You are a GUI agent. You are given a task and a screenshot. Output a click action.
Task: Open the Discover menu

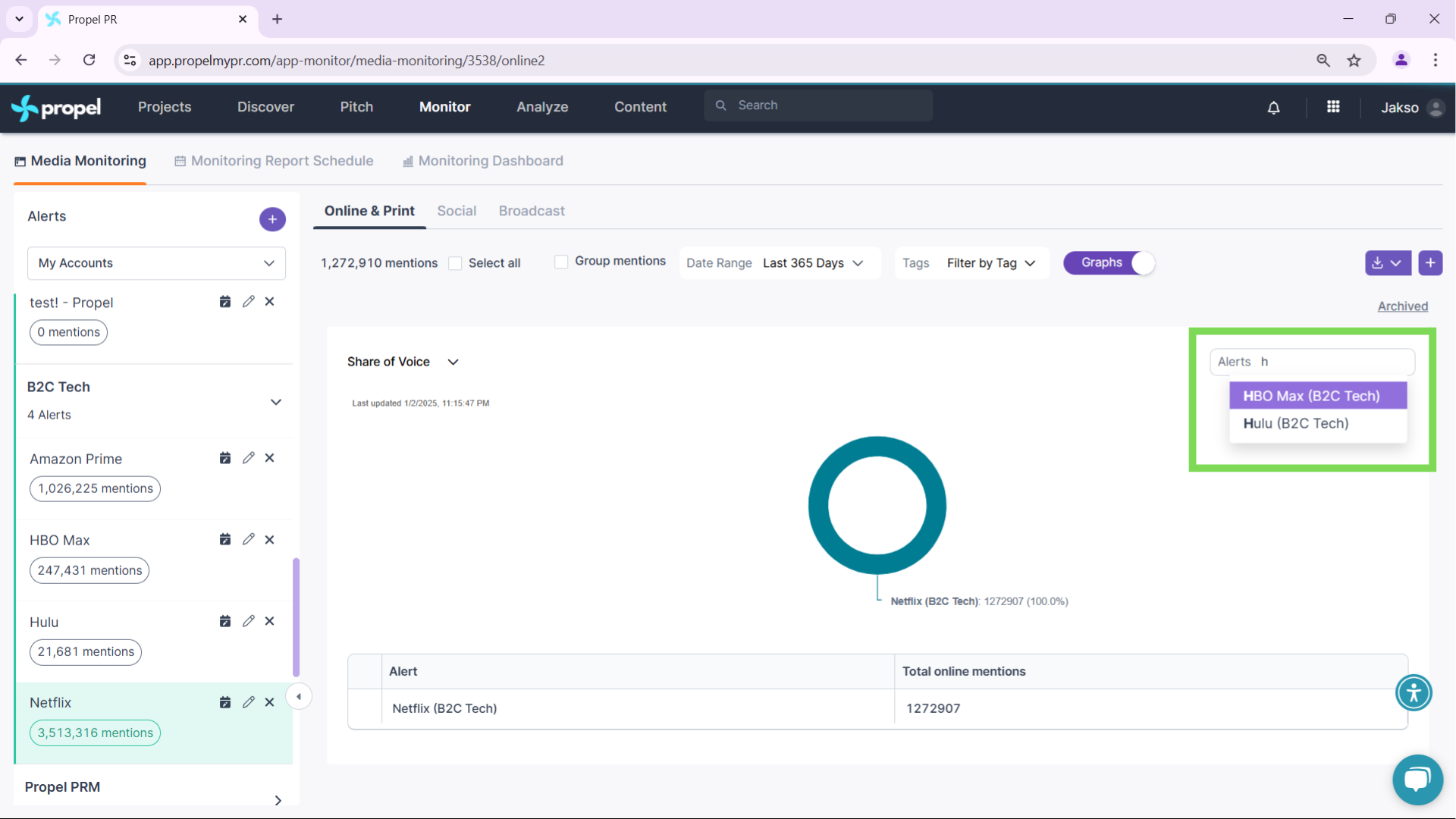[265, 107]
